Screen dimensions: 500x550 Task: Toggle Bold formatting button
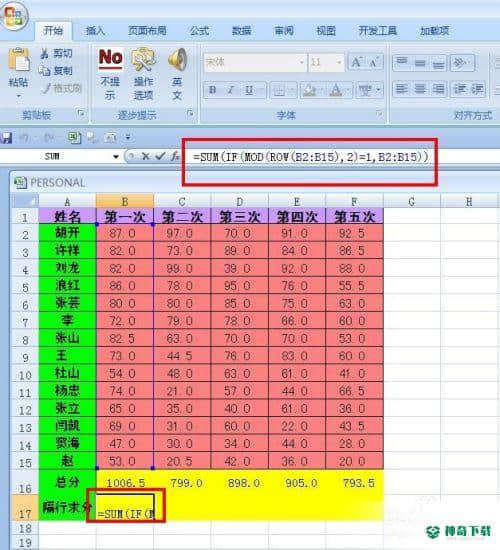click(212, 90)
